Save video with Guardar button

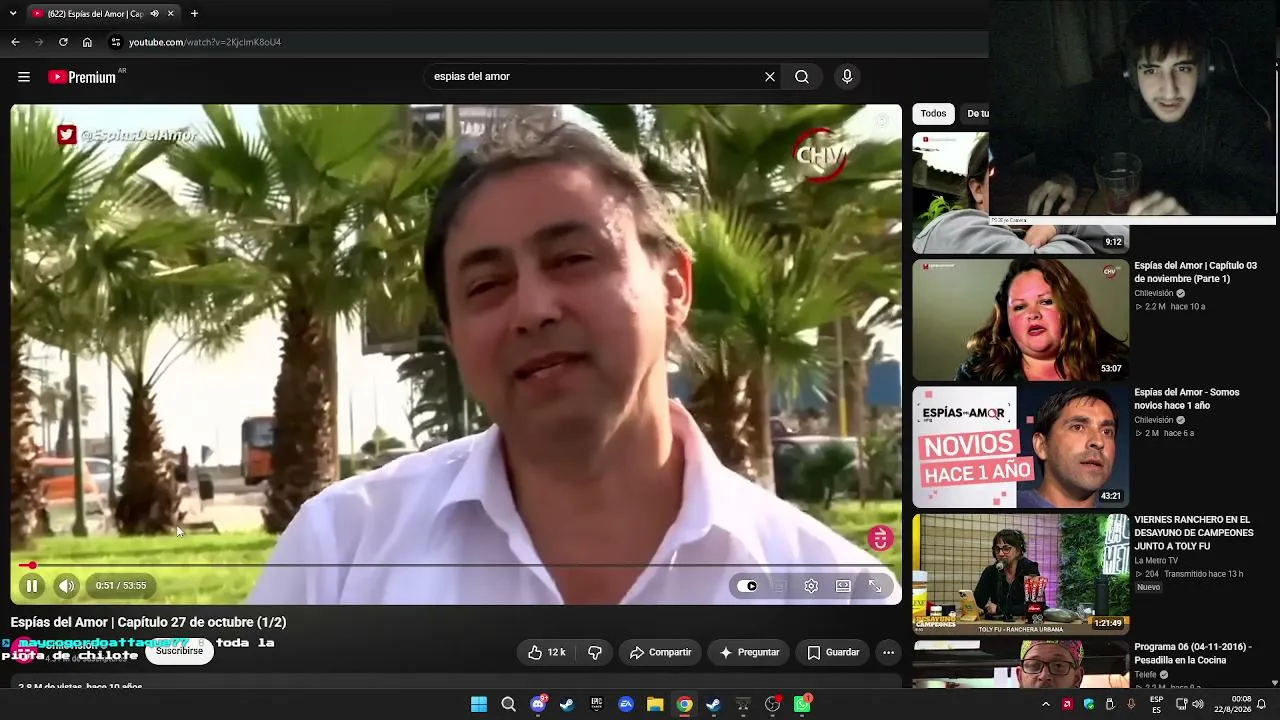(833, 653)
